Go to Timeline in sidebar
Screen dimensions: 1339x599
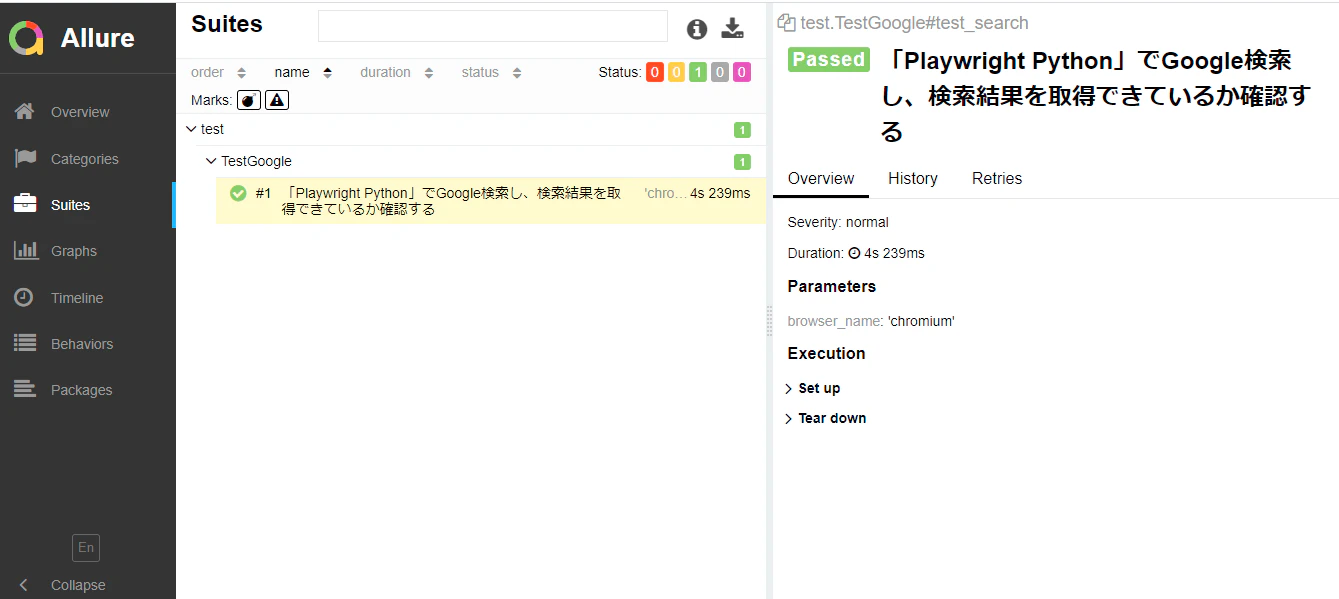[x=77, y=298]
